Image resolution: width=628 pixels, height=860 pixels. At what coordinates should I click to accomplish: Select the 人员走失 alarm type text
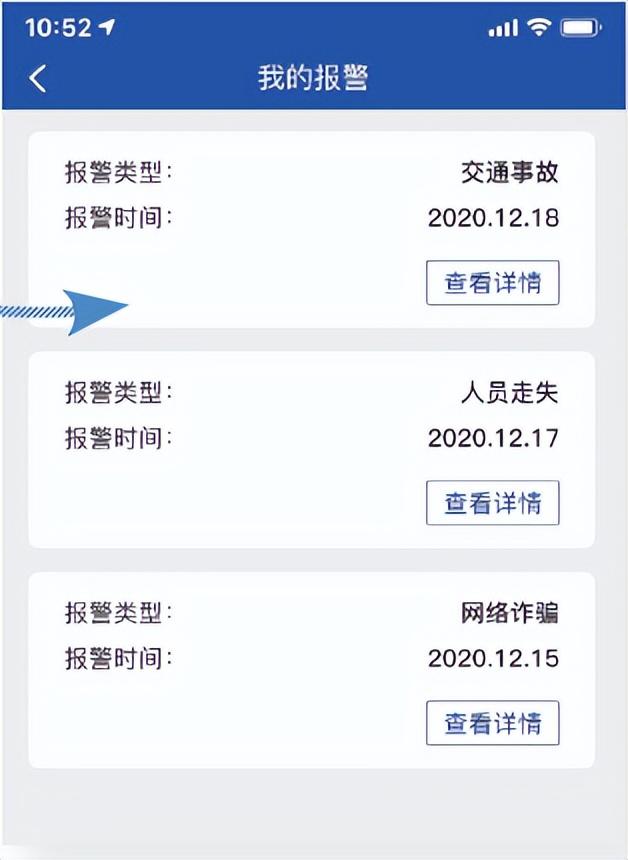[509, 393]
